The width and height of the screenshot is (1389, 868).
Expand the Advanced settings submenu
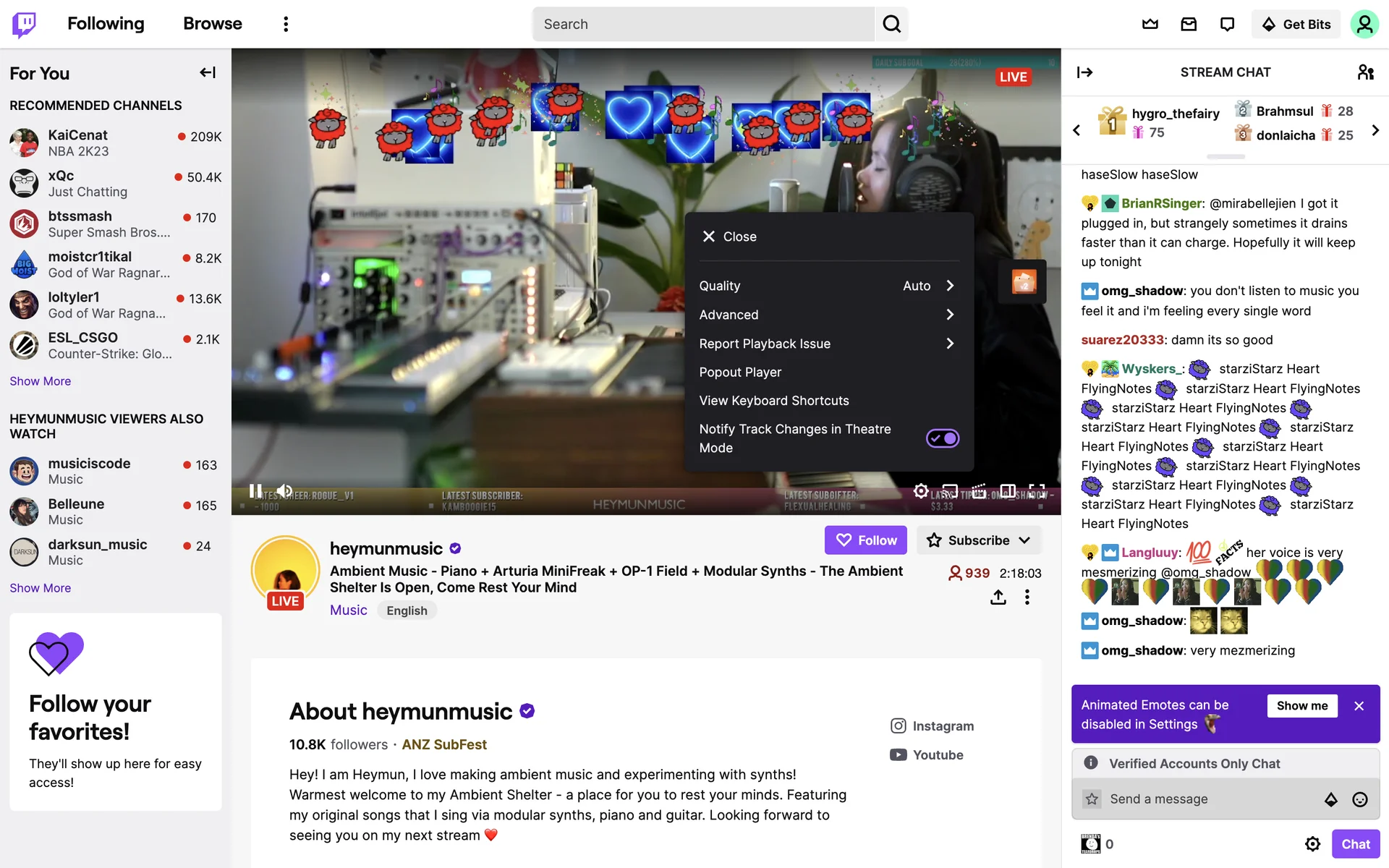[x=828, y=315]
